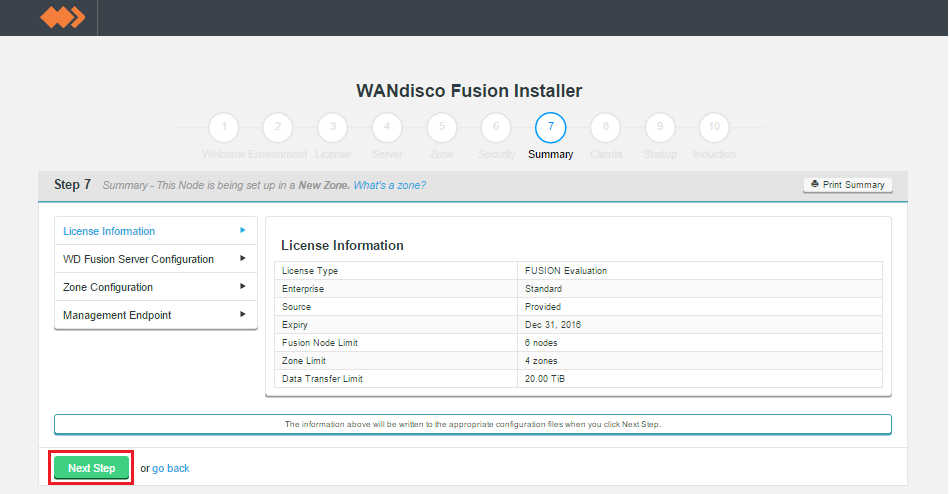Open Zone Configuration section
950x494 pixels.
(x=156, y=287)
